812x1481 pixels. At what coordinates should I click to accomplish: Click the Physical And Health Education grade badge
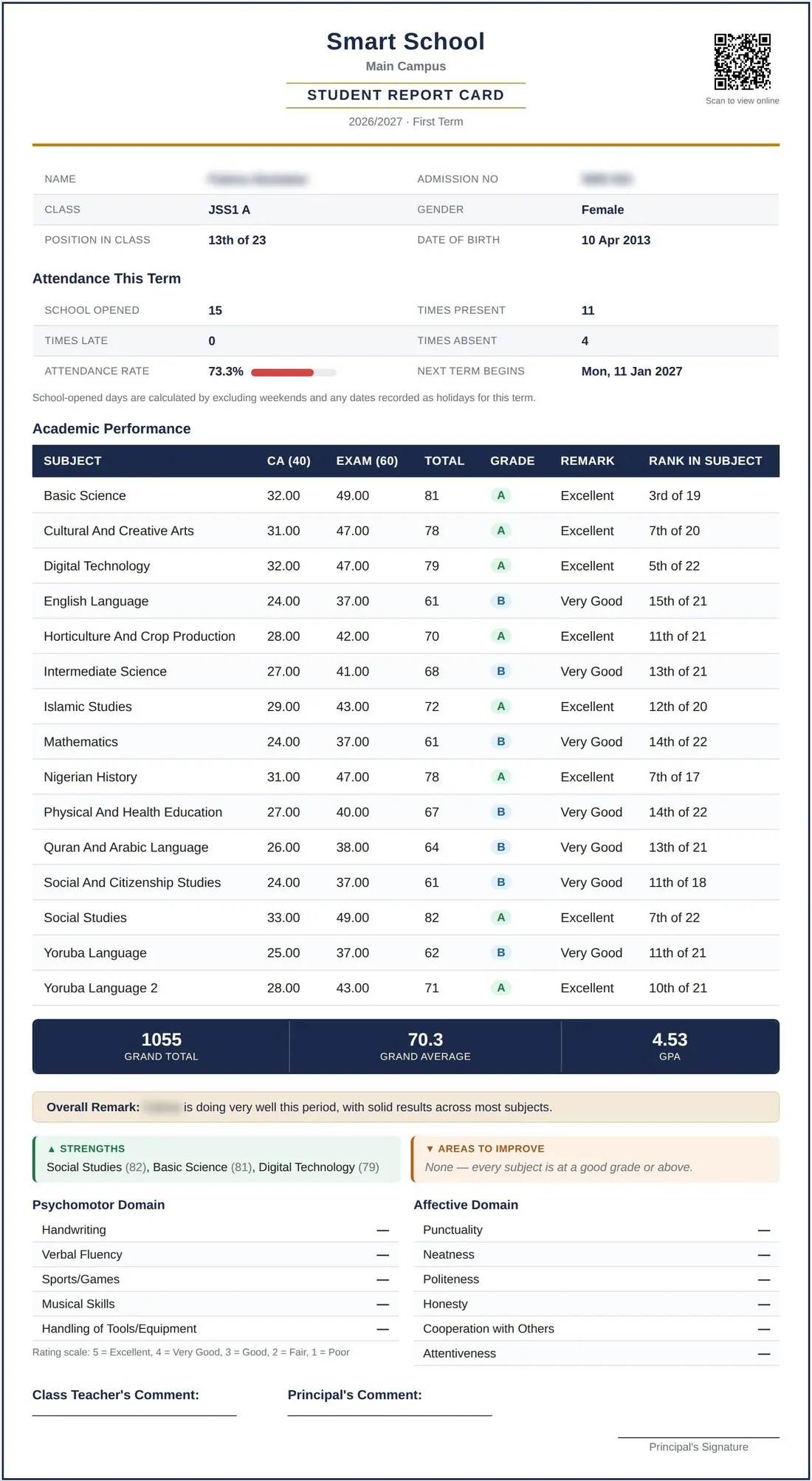pos(501,812)
